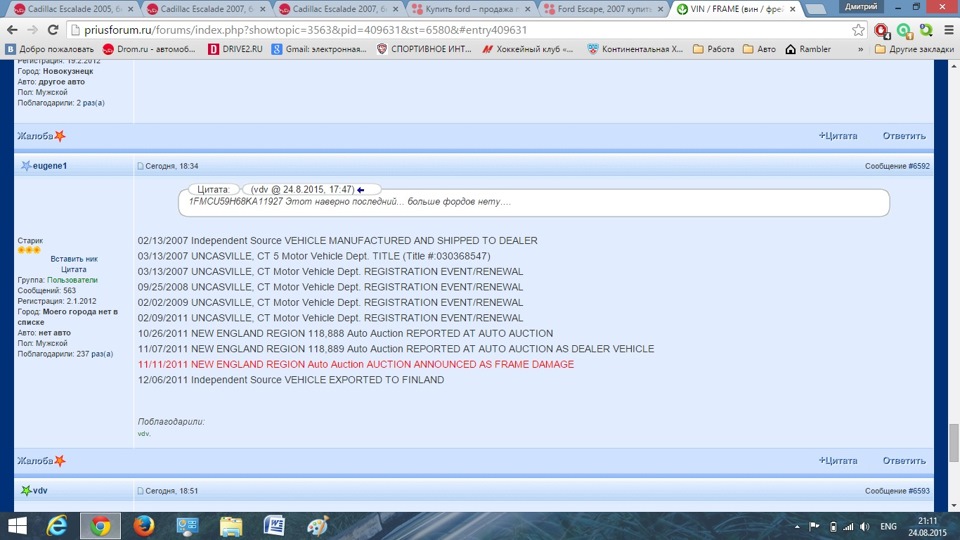Open a new tab button

(816, 10)
